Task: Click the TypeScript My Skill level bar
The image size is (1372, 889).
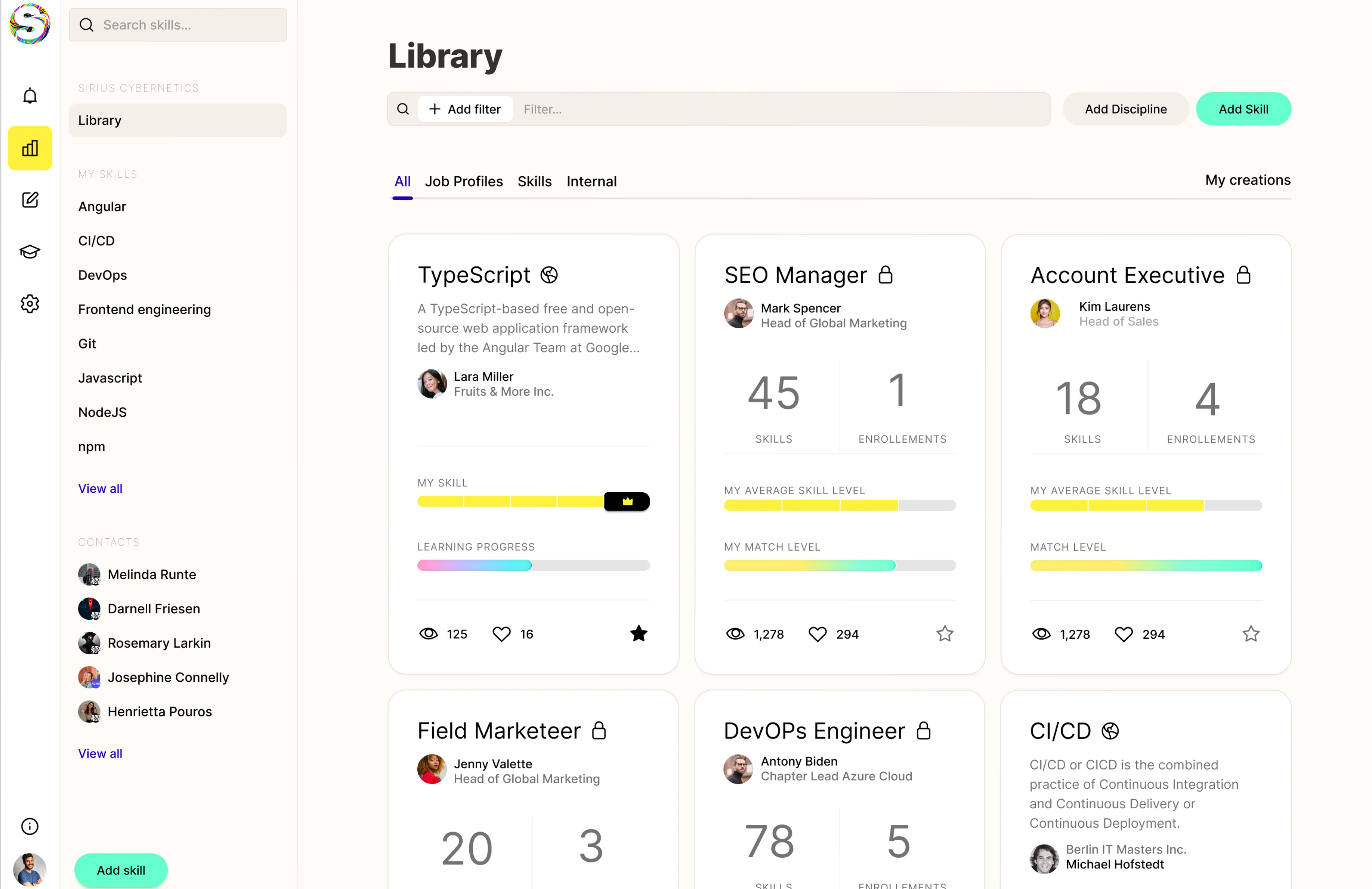Action: coord(533,501)
